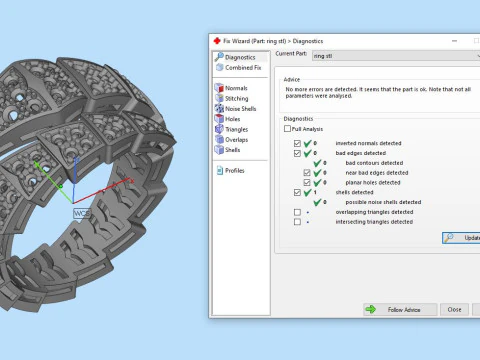Click 'possible noise shells detected' text

coord(383,202)
